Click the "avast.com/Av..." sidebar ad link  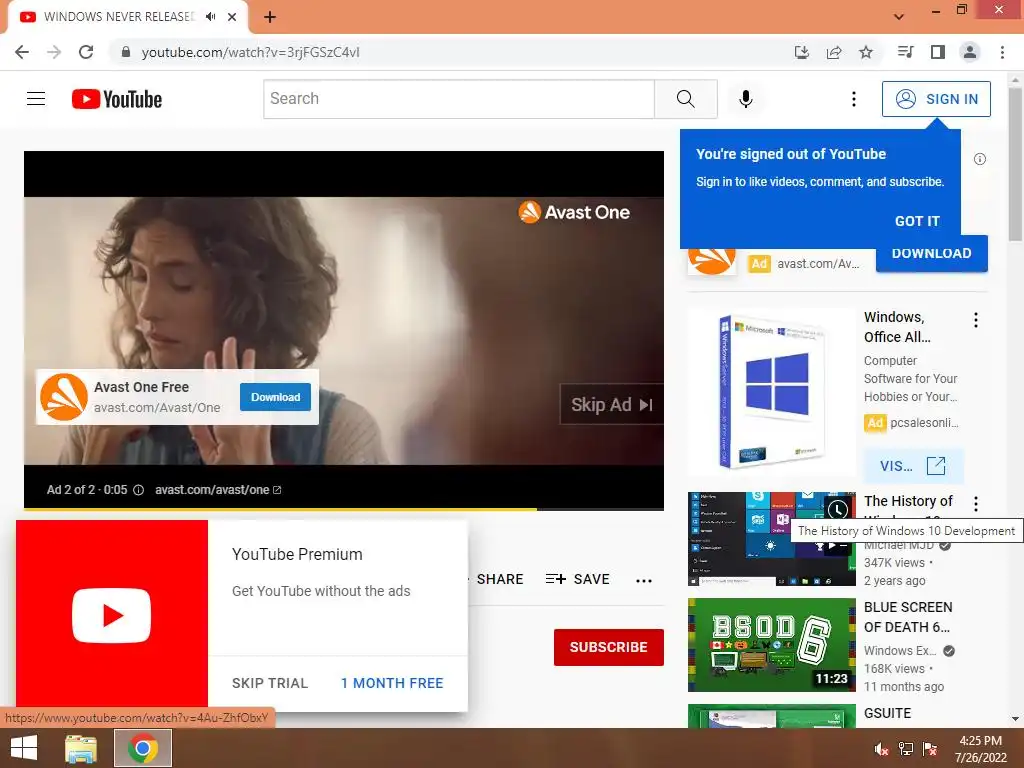(x=818, y=264)
